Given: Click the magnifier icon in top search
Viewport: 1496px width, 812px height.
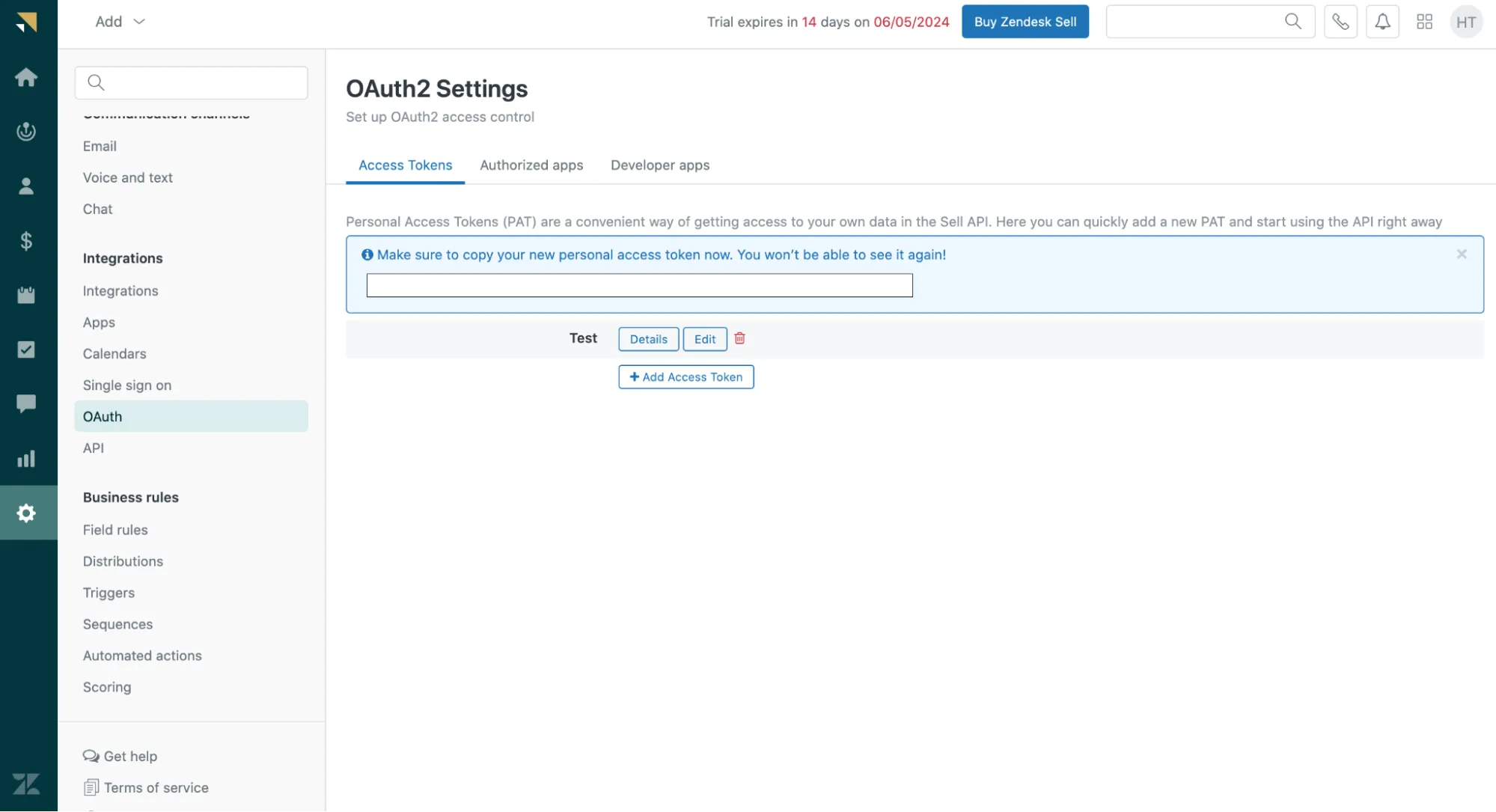Looking at the screenshot, I should coord(1293,22).
